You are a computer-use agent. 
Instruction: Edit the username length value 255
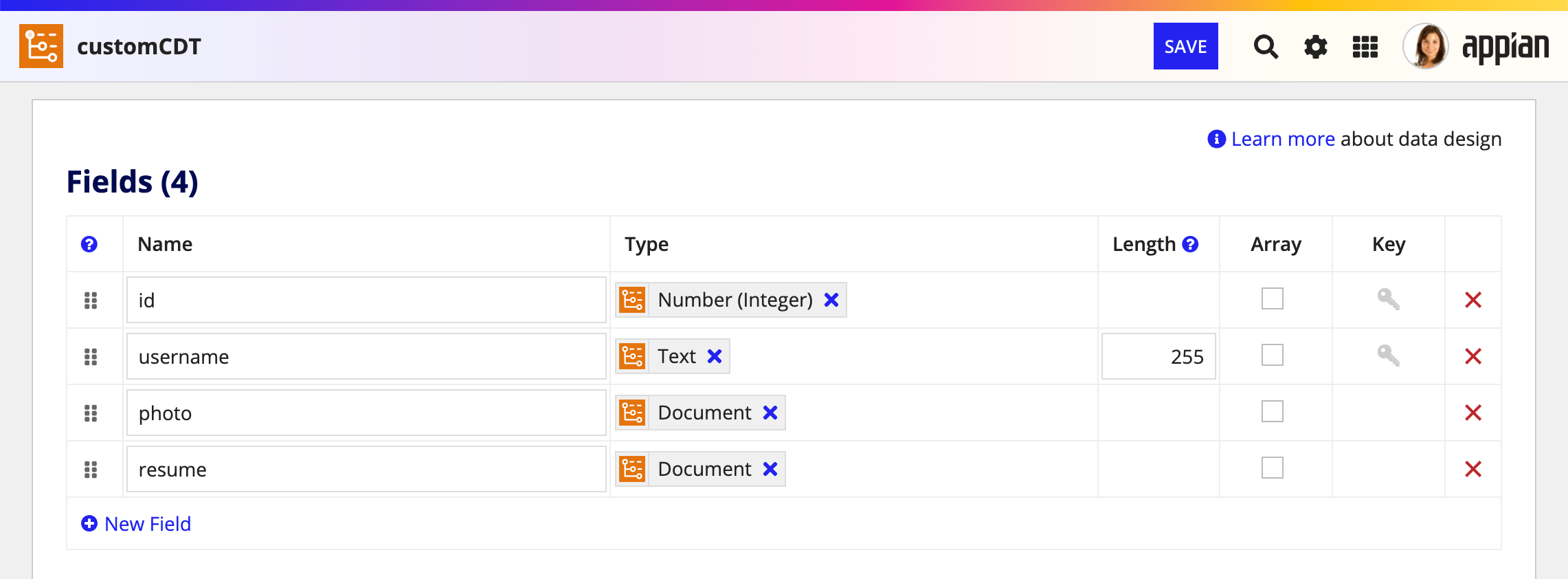1158,356
